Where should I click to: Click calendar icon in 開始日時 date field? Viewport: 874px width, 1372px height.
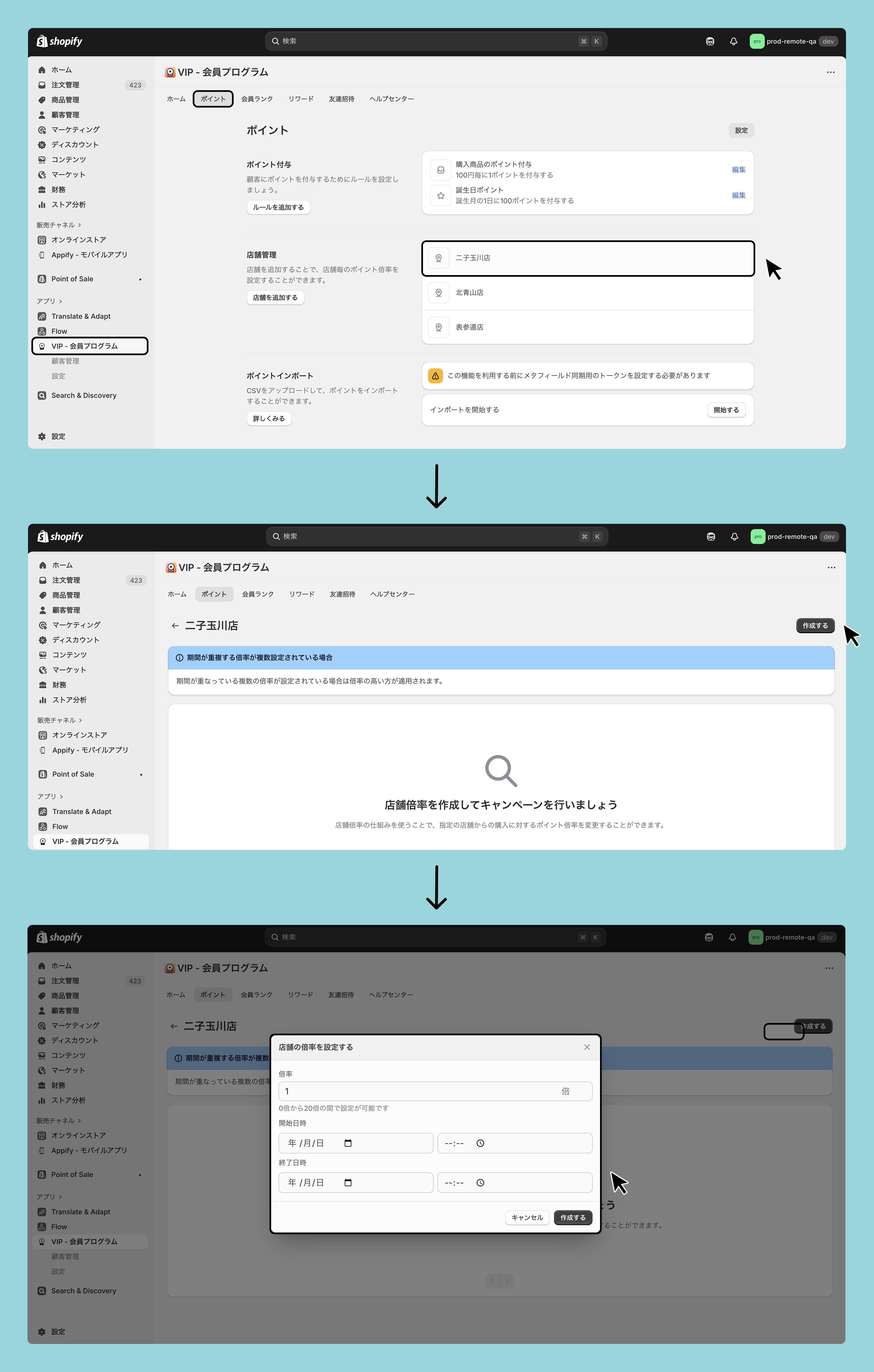tap(348, 1143)
